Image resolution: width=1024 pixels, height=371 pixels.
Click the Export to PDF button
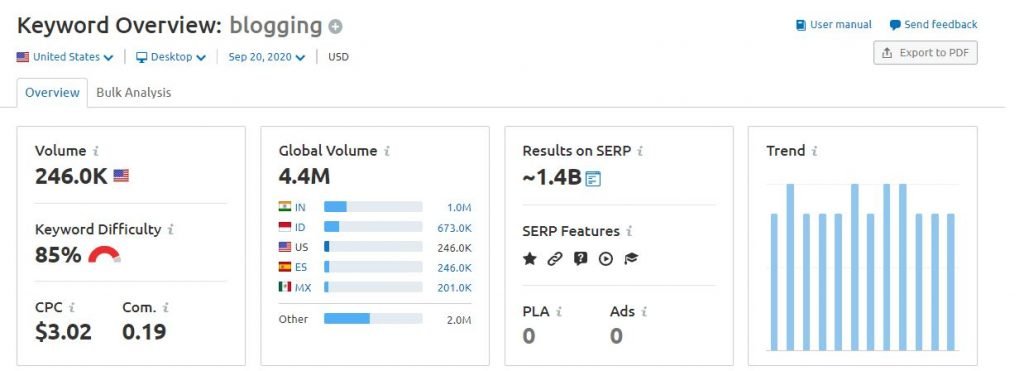coord(925,53)
